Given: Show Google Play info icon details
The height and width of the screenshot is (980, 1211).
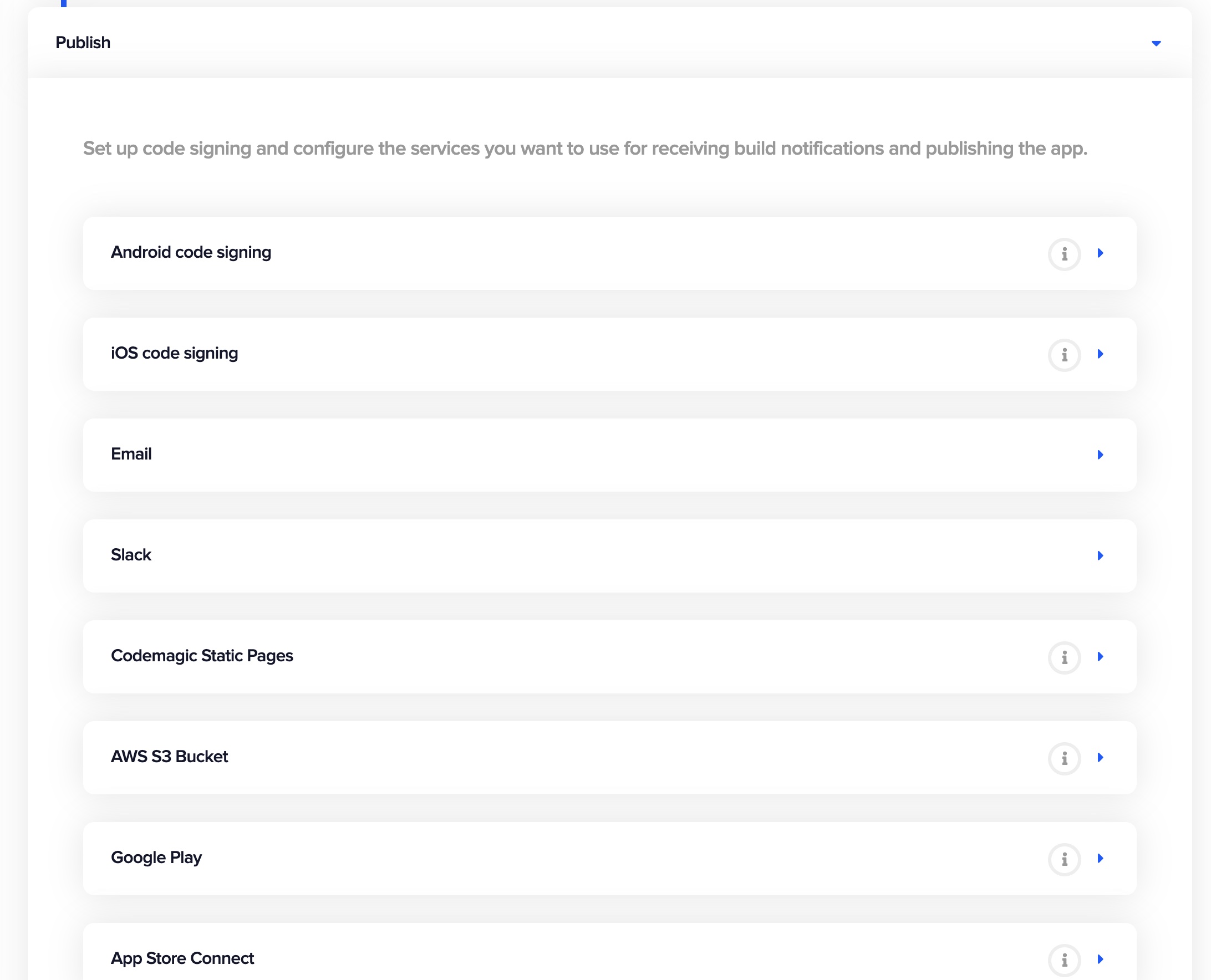Looking at the screenshot, I should (x=1064, y=859).
